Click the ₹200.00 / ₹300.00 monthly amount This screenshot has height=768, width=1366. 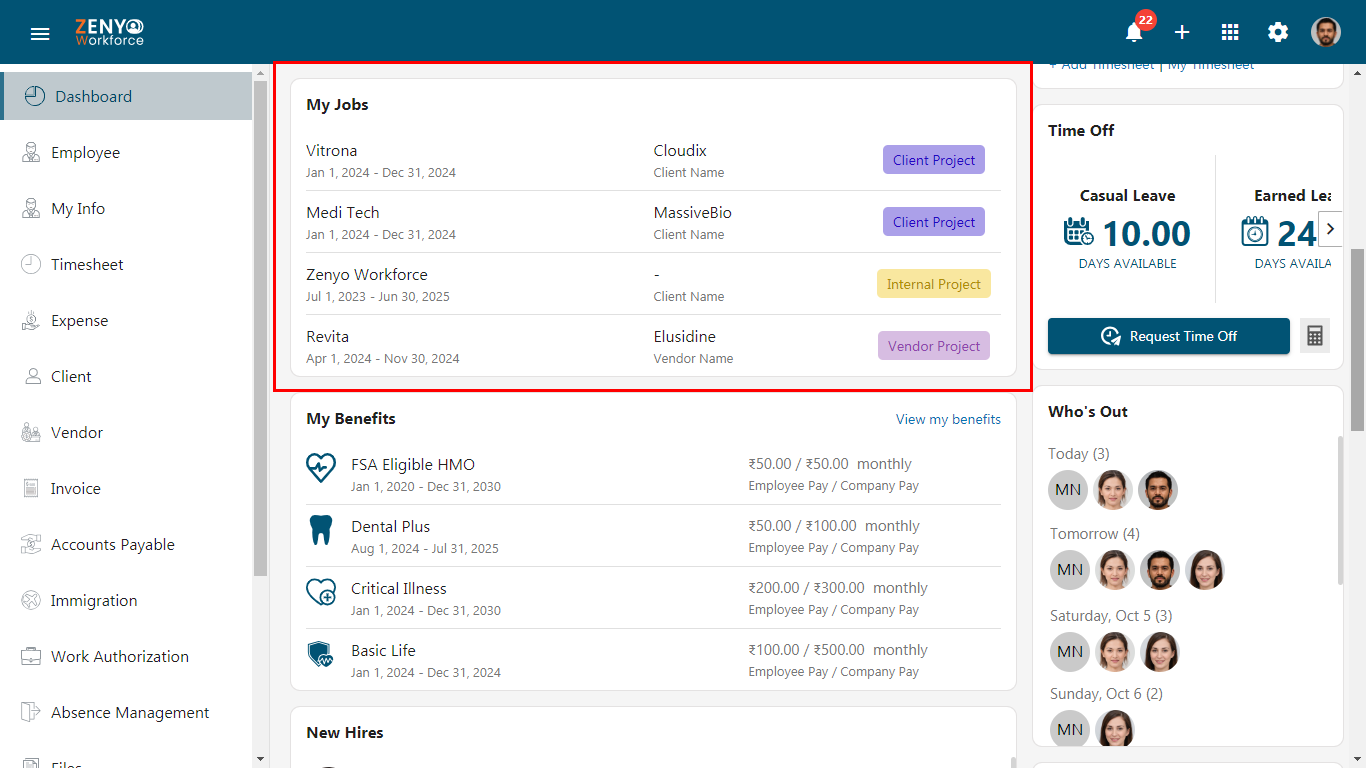pyautogui.click(x=838, y=588)
